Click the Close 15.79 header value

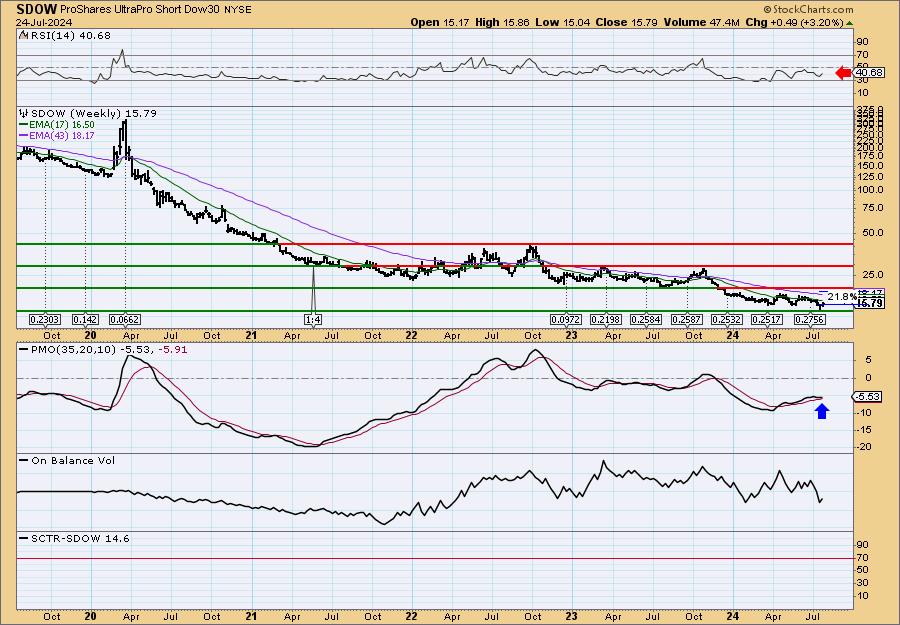pyautogui.click(x=626, y=22)
